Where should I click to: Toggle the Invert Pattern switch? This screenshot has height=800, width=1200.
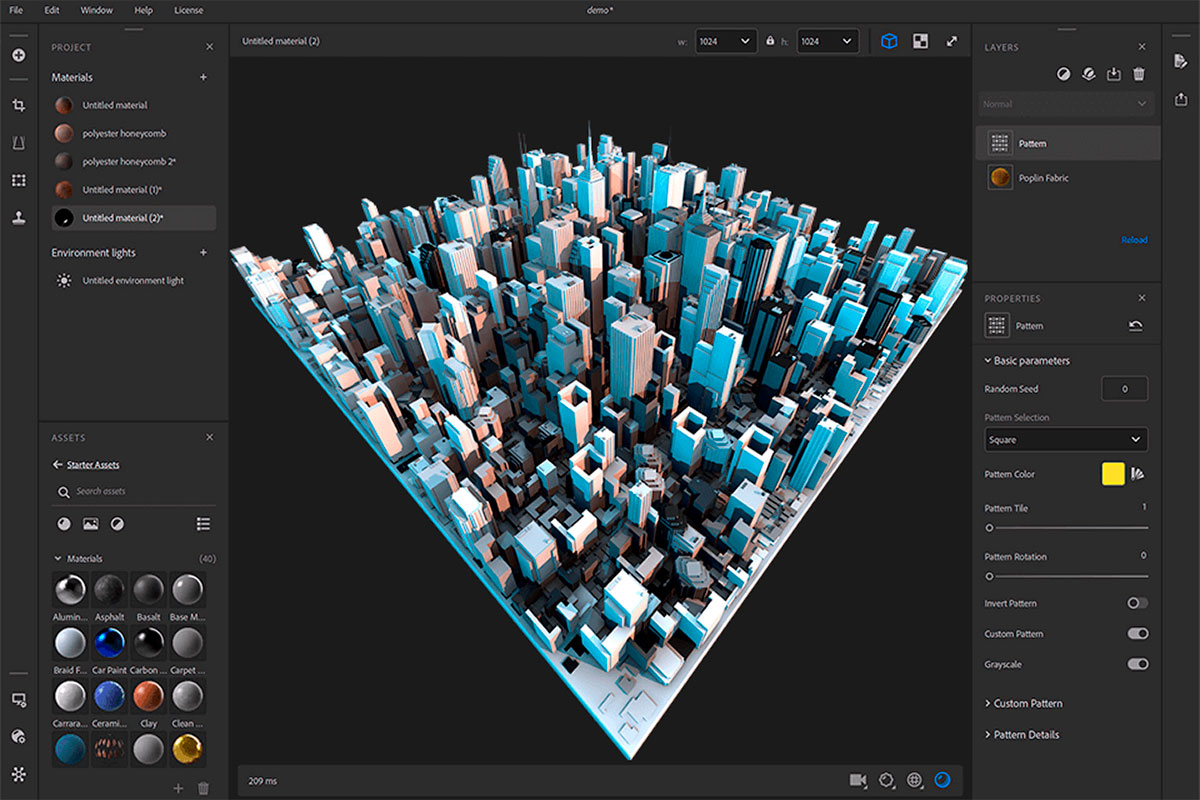click(x=1137, y=603)
